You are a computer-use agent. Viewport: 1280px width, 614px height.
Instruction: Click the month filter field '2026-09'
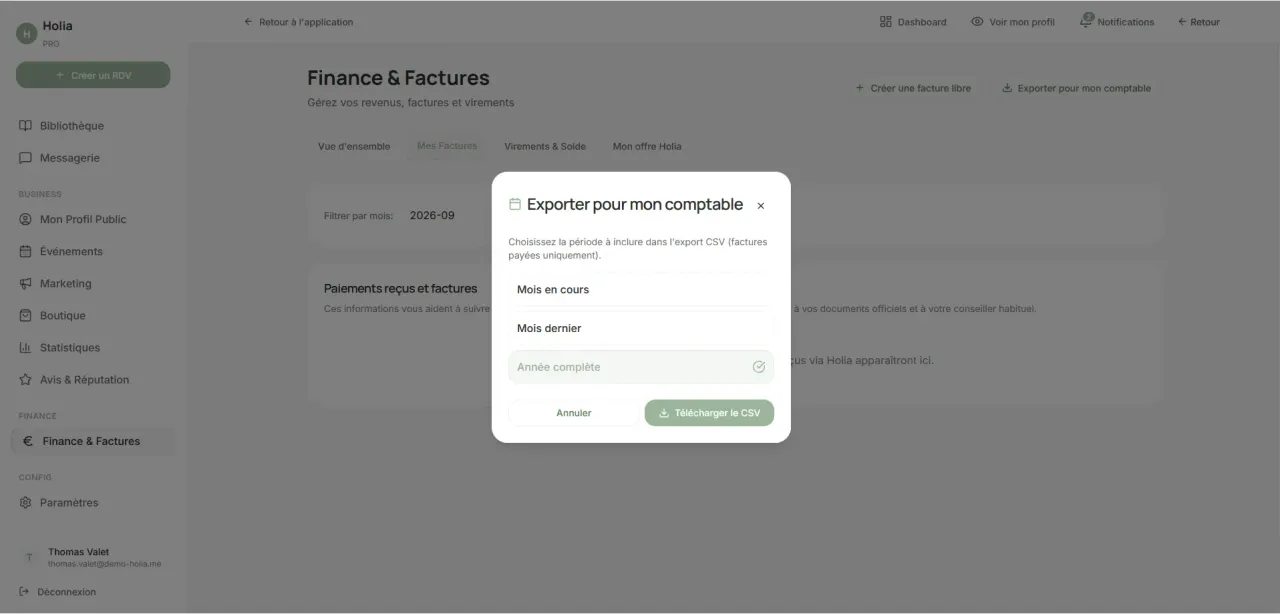pos(432,215)
